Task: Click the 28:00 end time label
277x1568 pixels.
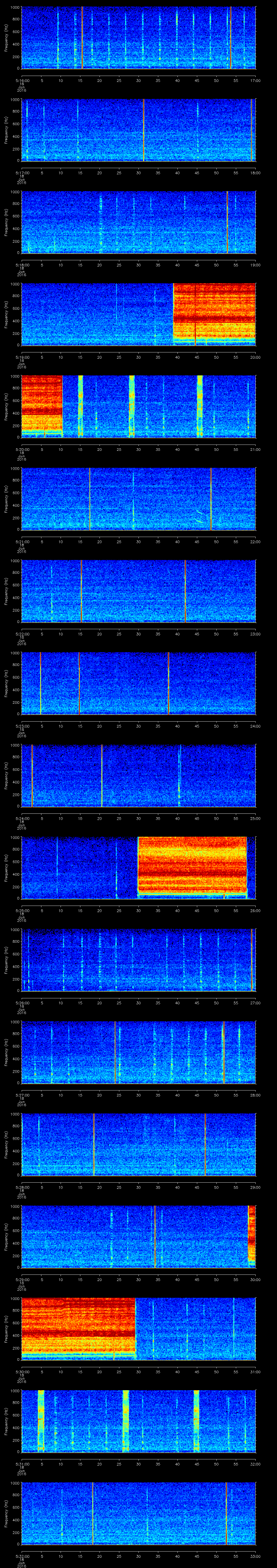Action: click(256, 1095)
